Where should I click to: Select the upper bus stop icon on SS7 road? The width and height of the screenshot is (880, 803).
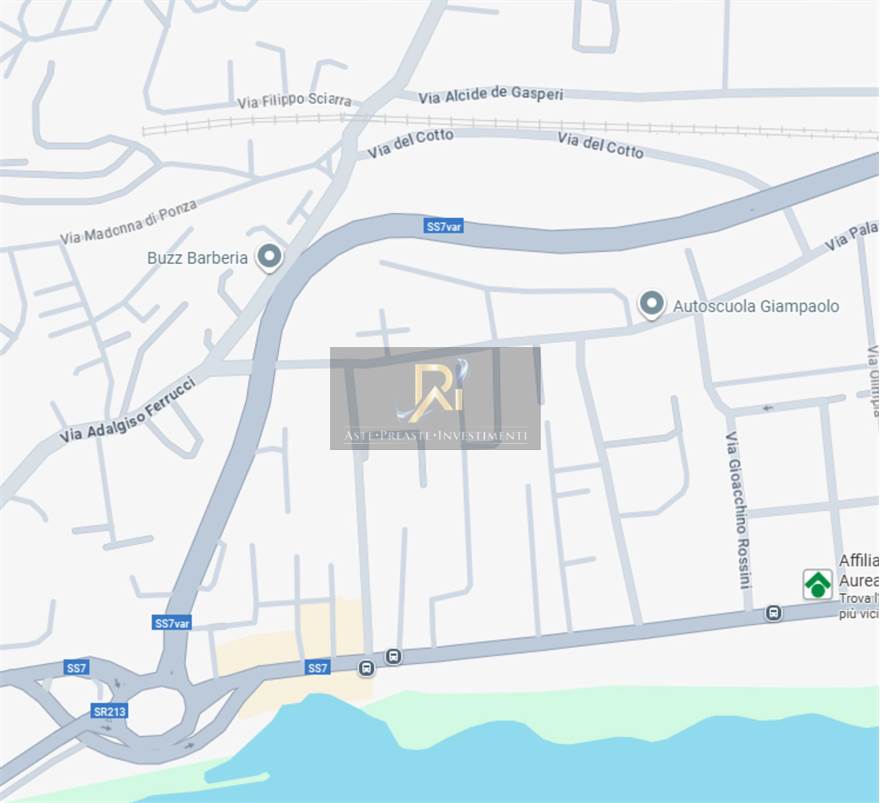[x=393, y=656]
